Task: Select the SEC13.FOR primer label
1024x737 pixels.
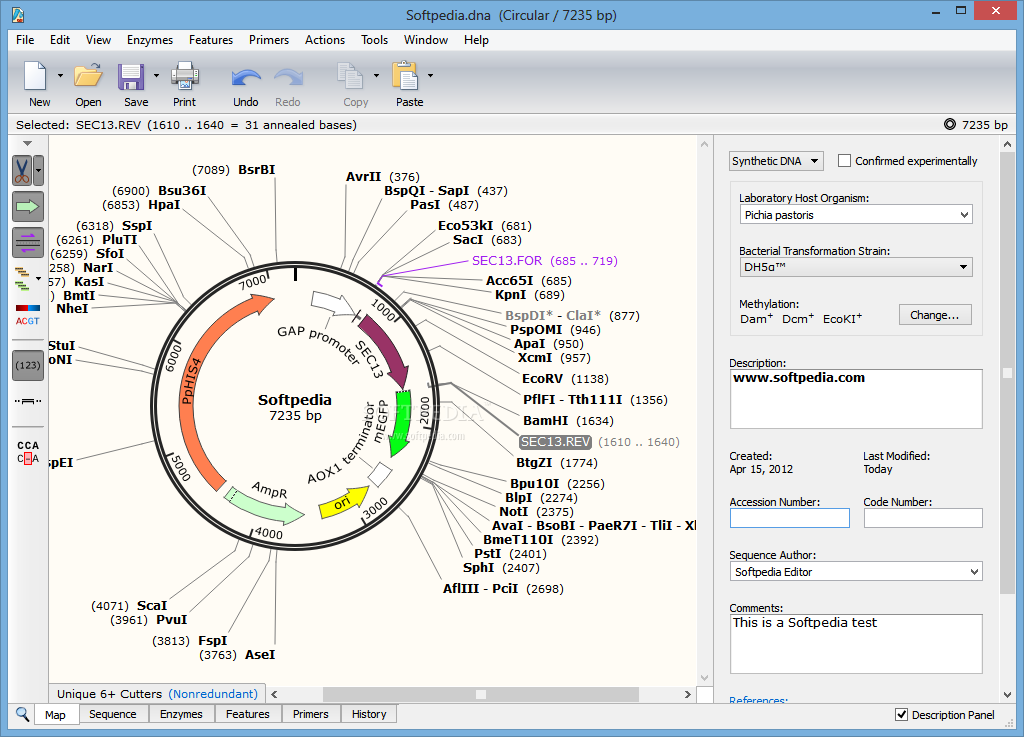Action: (x=507, y=260)
